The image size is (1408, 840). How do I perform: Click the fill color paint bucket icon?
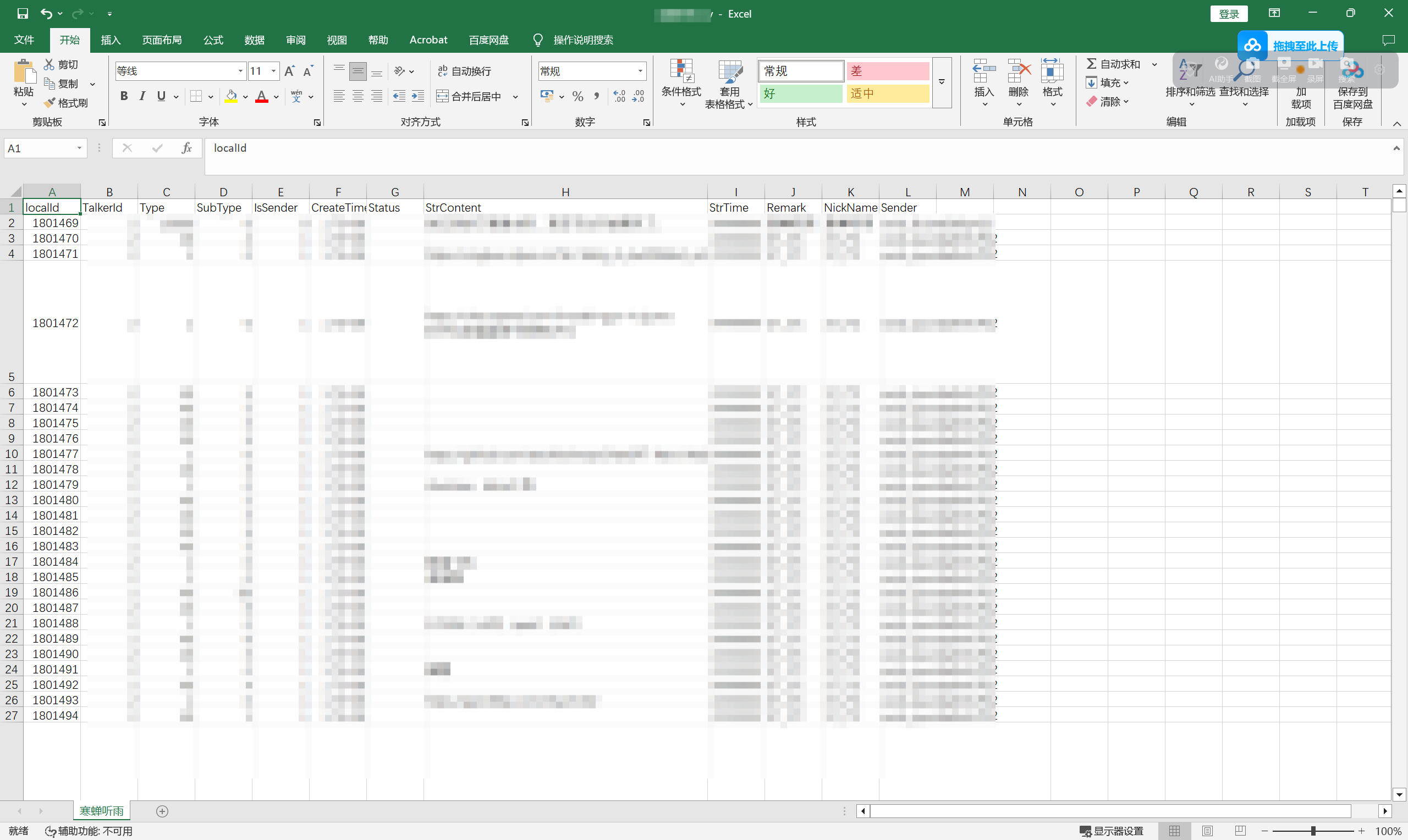(x=231, y=96)
